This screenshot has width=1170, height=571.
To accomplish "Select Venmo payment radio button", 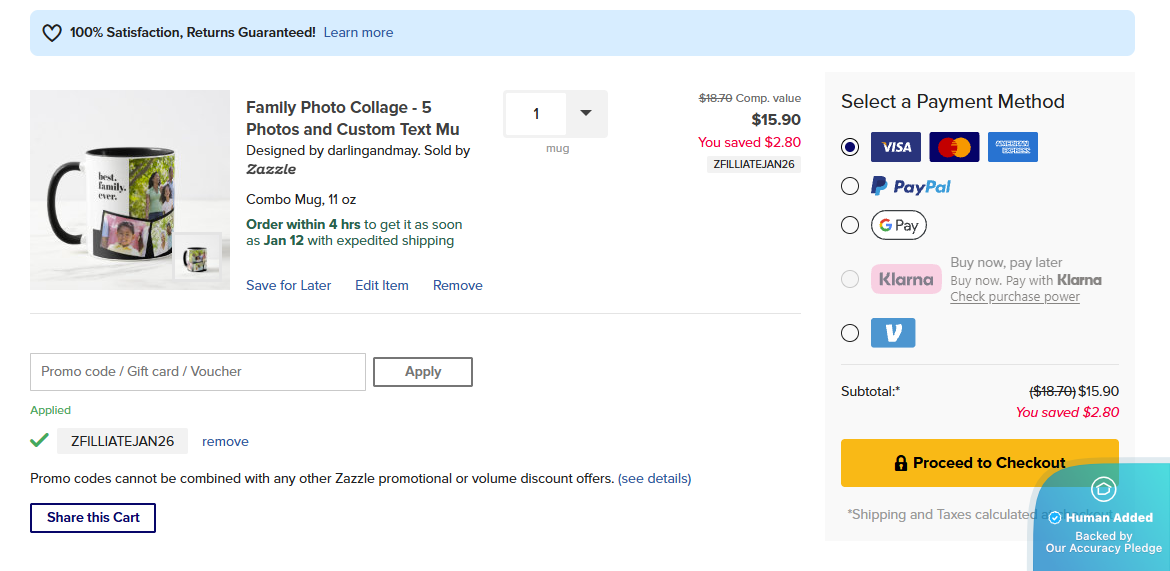I will pos(850,333).
